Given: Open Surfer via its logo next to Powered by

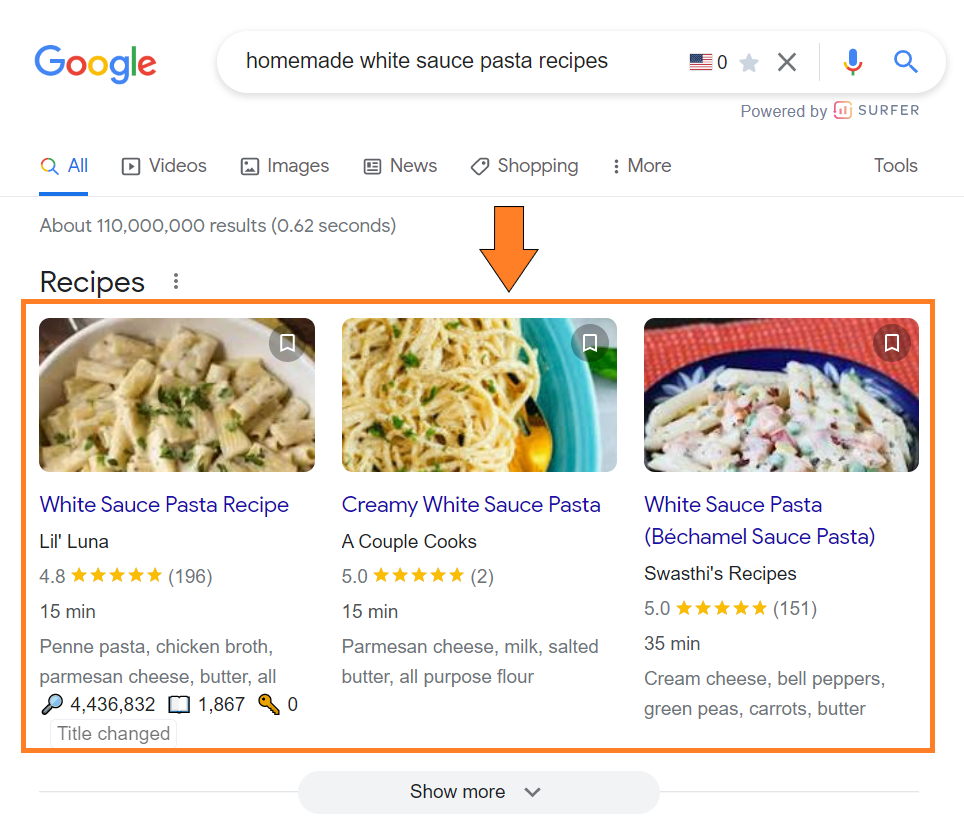Looking at the screenshot, I should tap(842, 110).
